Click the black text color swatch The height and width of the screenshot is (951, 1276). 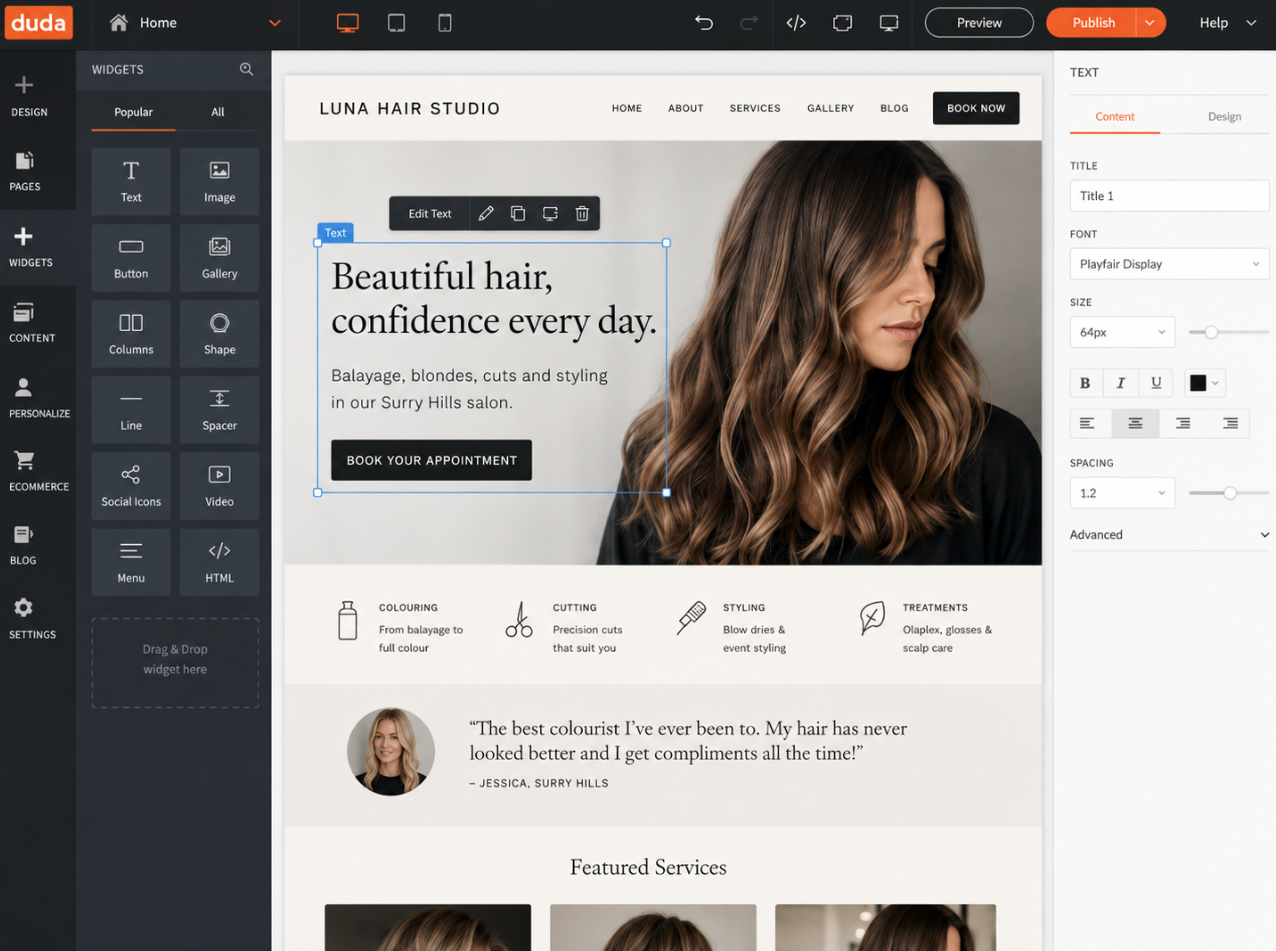(x=1198, y=383)
